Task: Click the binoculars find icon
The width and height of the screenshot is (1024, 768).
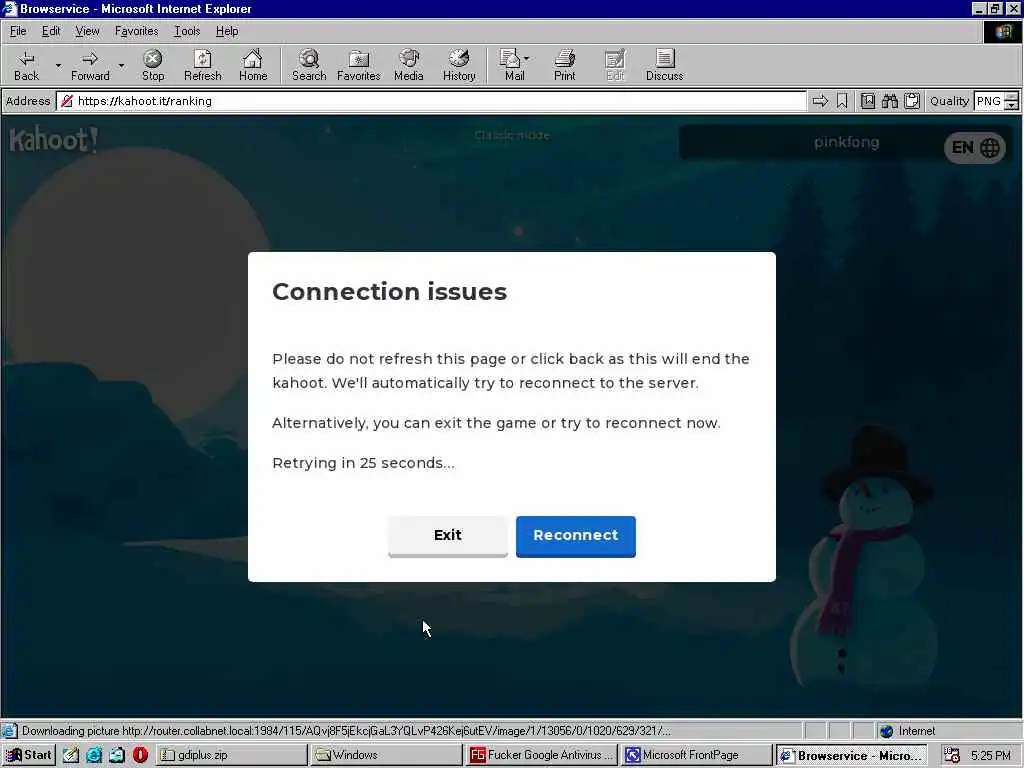Action: pos(889,101)
